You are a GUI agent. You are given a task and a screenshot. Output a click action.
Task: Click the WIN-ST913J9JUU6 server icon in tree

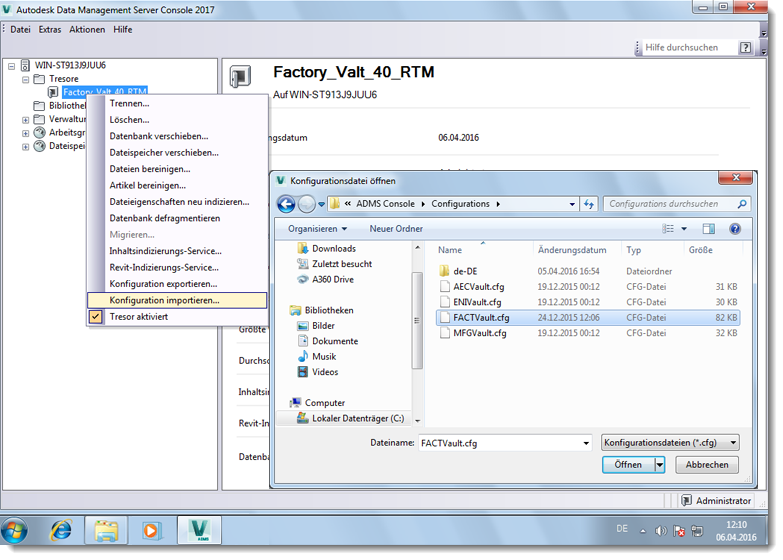25,65
